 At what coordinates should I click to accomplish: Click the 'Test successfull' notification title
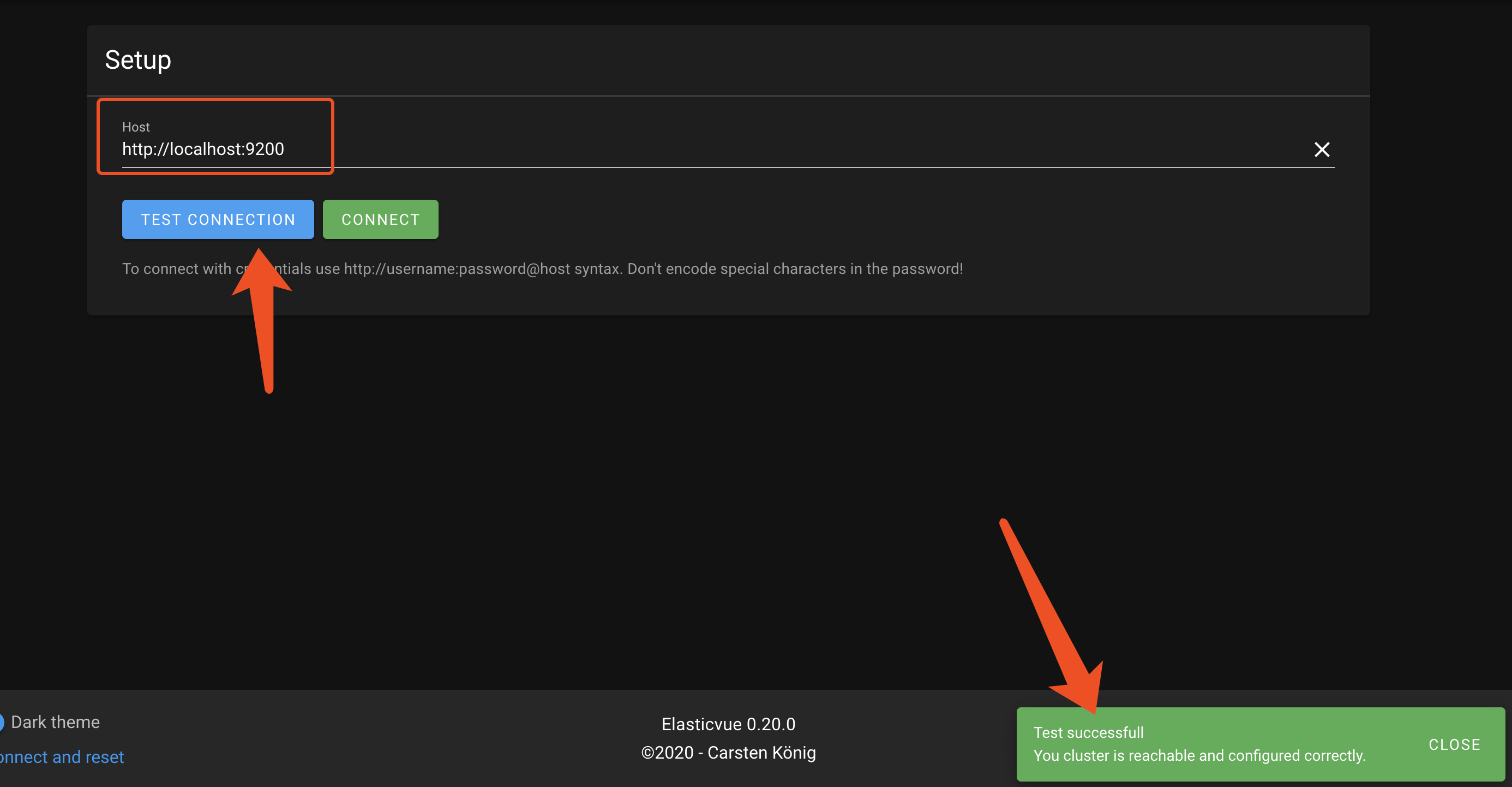point(1088,732)
